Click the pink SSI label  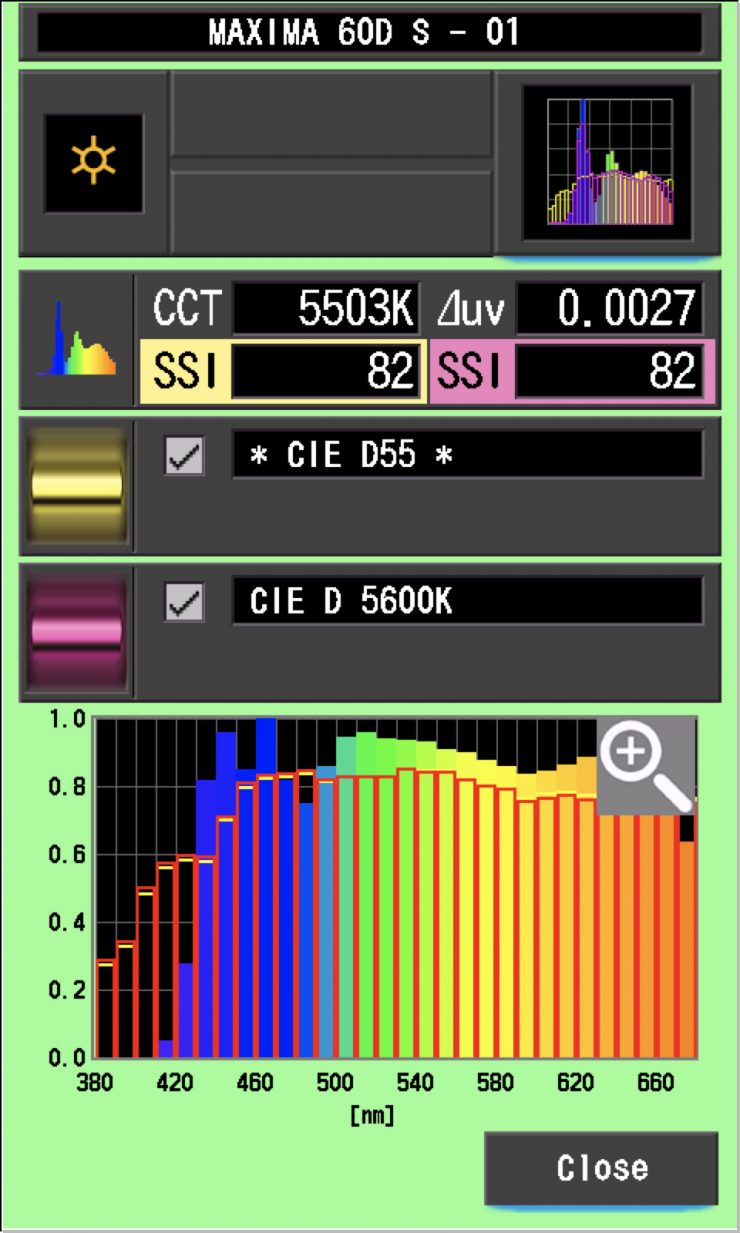pos(470,372)
